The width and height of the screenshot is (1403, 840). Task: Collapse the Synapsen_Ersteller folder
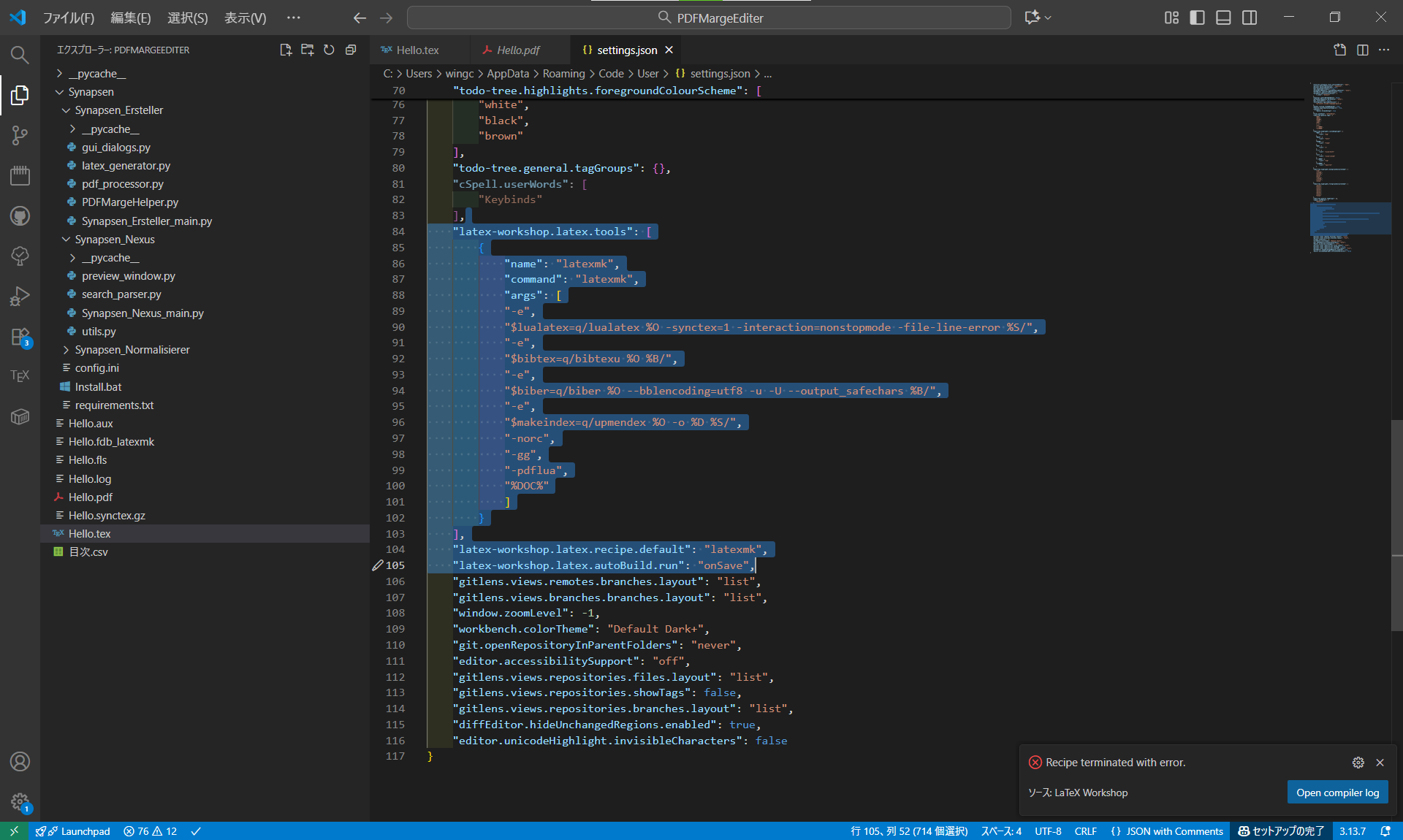click(118, 110)
